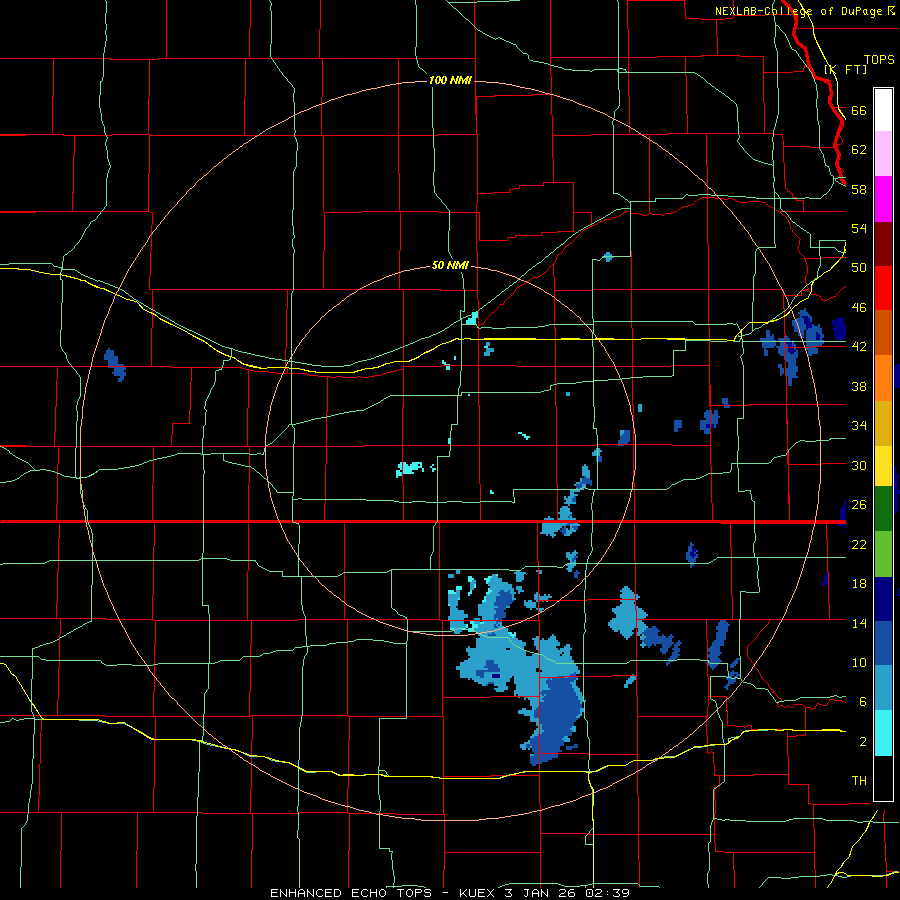The image size is (900, 900).
Task: Click the Enhanced Echo Tops KUEX caption
Action: coord(449,893)
